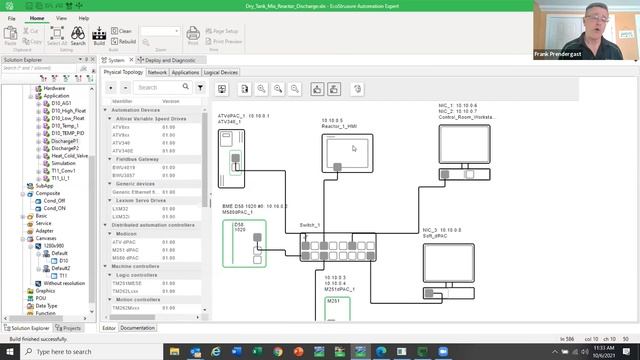Image resolution: width=640 pixels, height=360 pixels.
Task: Open the Solution Explorer panel options dropdown
Action: pyautogui.click(x=80, y=60)
